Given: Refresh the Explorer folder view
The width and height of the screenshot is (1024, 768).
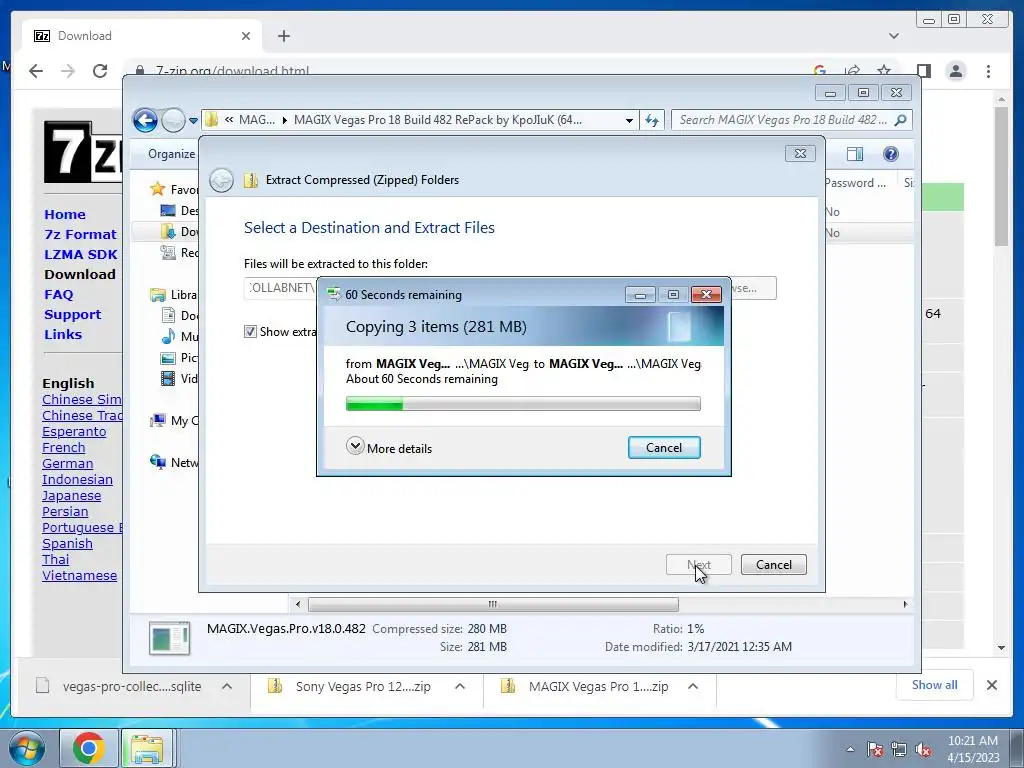Looking at the screenshot, I should (x=652, y=120).
